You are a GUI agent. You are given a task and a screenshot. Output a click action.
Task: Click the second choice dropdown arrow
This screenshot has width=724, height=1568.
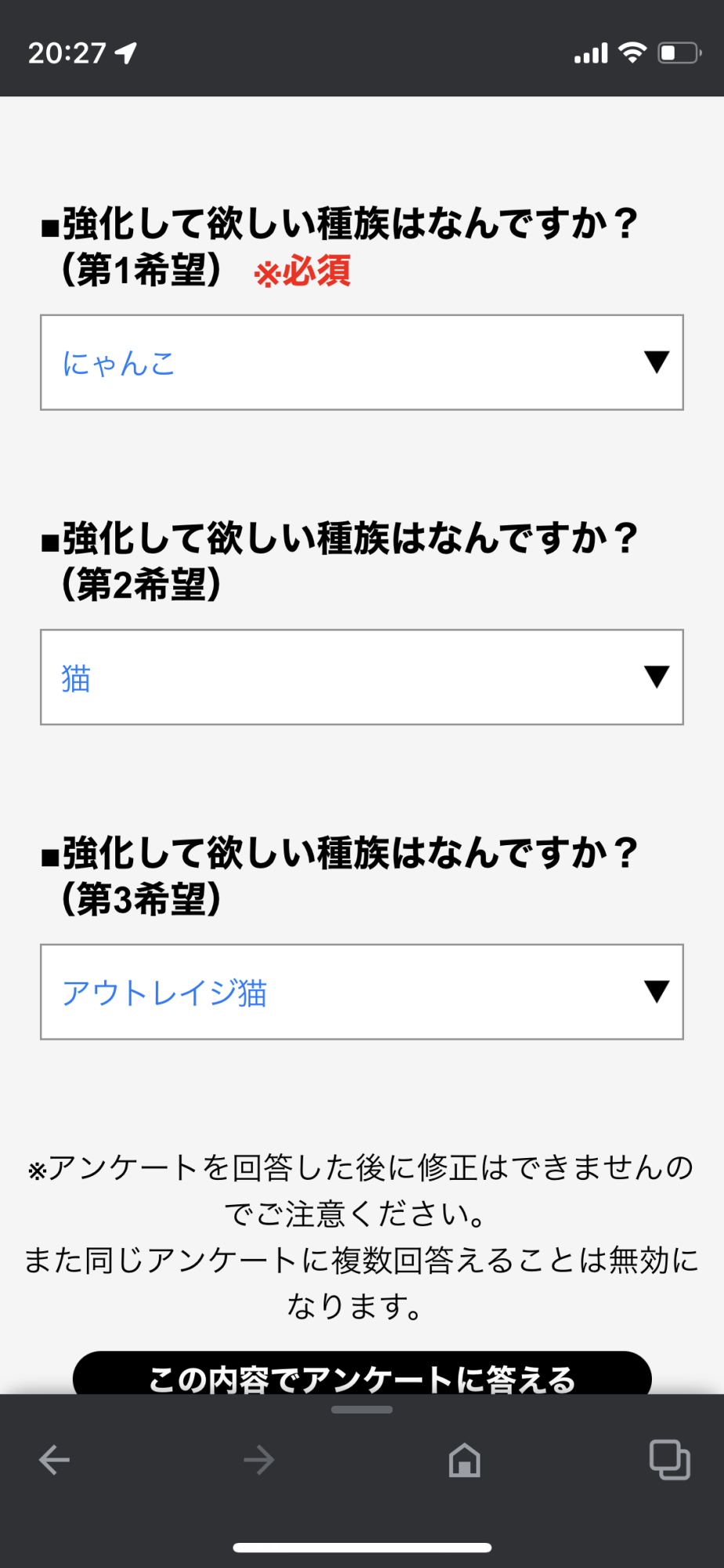pos(657,676)
